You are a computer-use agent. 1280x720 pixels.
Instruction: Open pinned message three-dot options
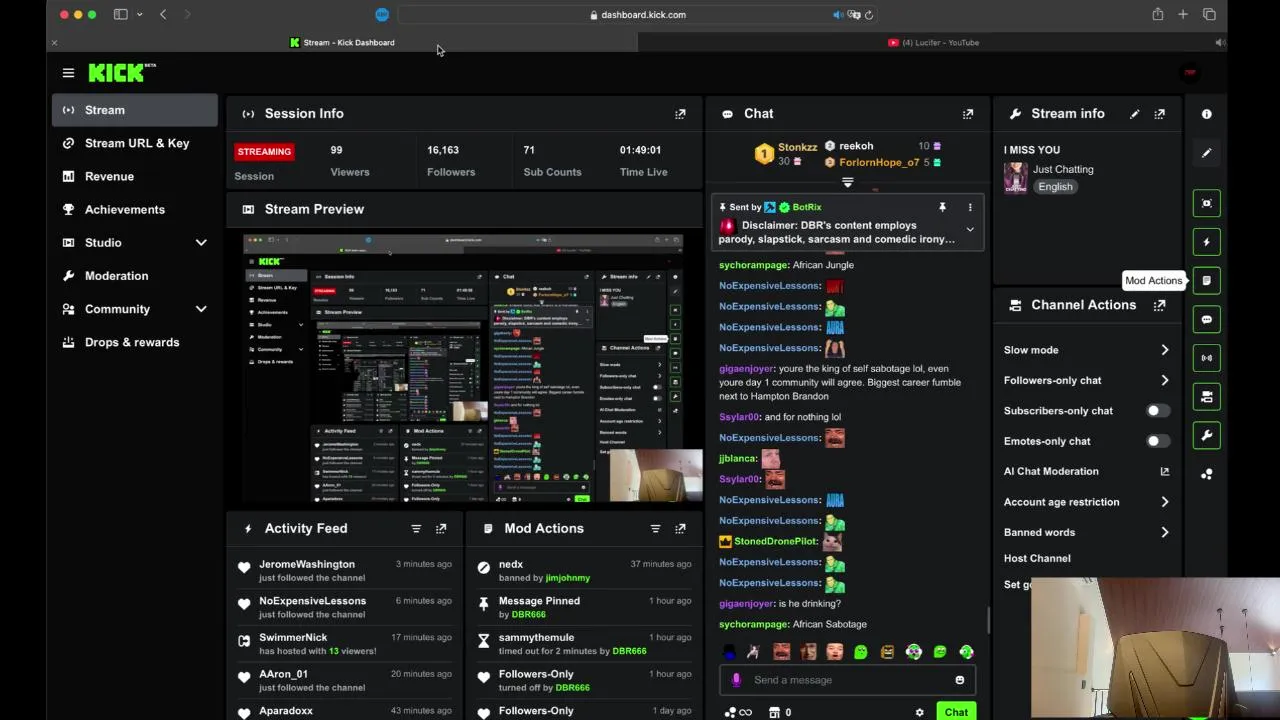[x=970, y=207]
